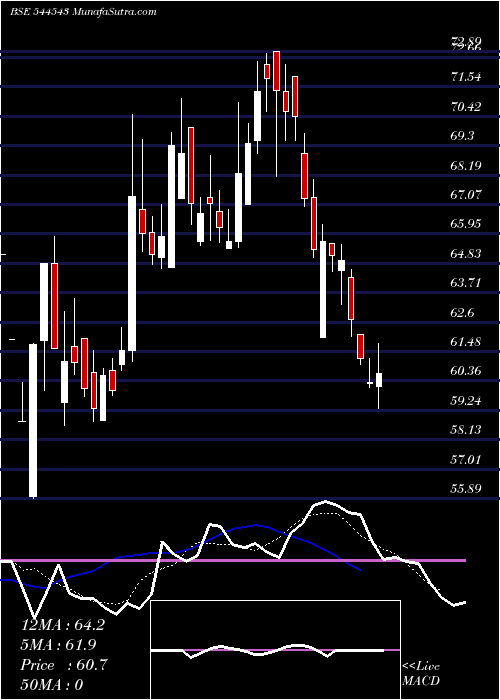Click the BSE 544548 MunafaSutra.com title
This screenshot has width=500, height=700.
(x=83, y=12)
